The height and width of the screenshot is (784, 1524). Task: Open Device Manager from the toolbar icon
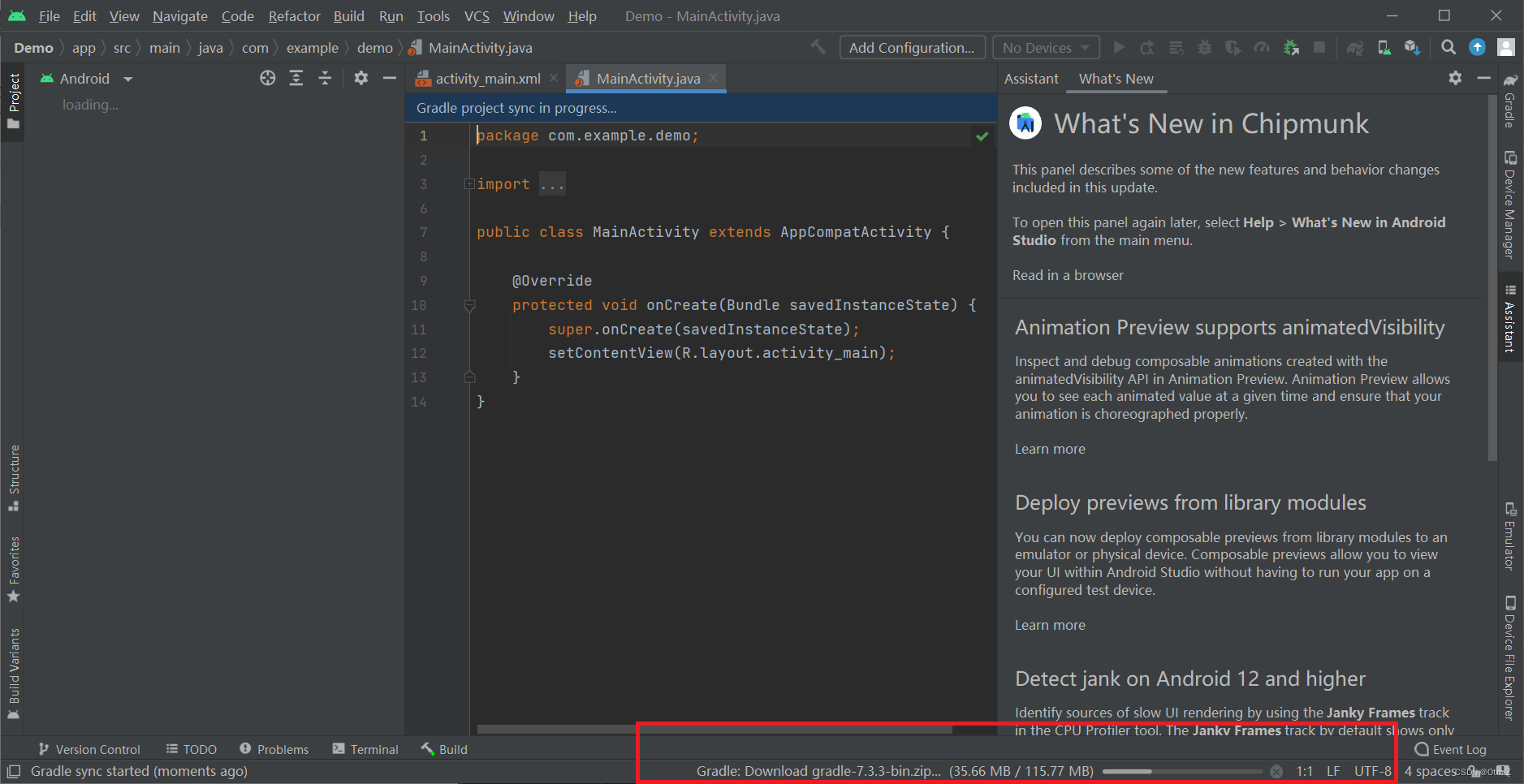click(1384, 48)
